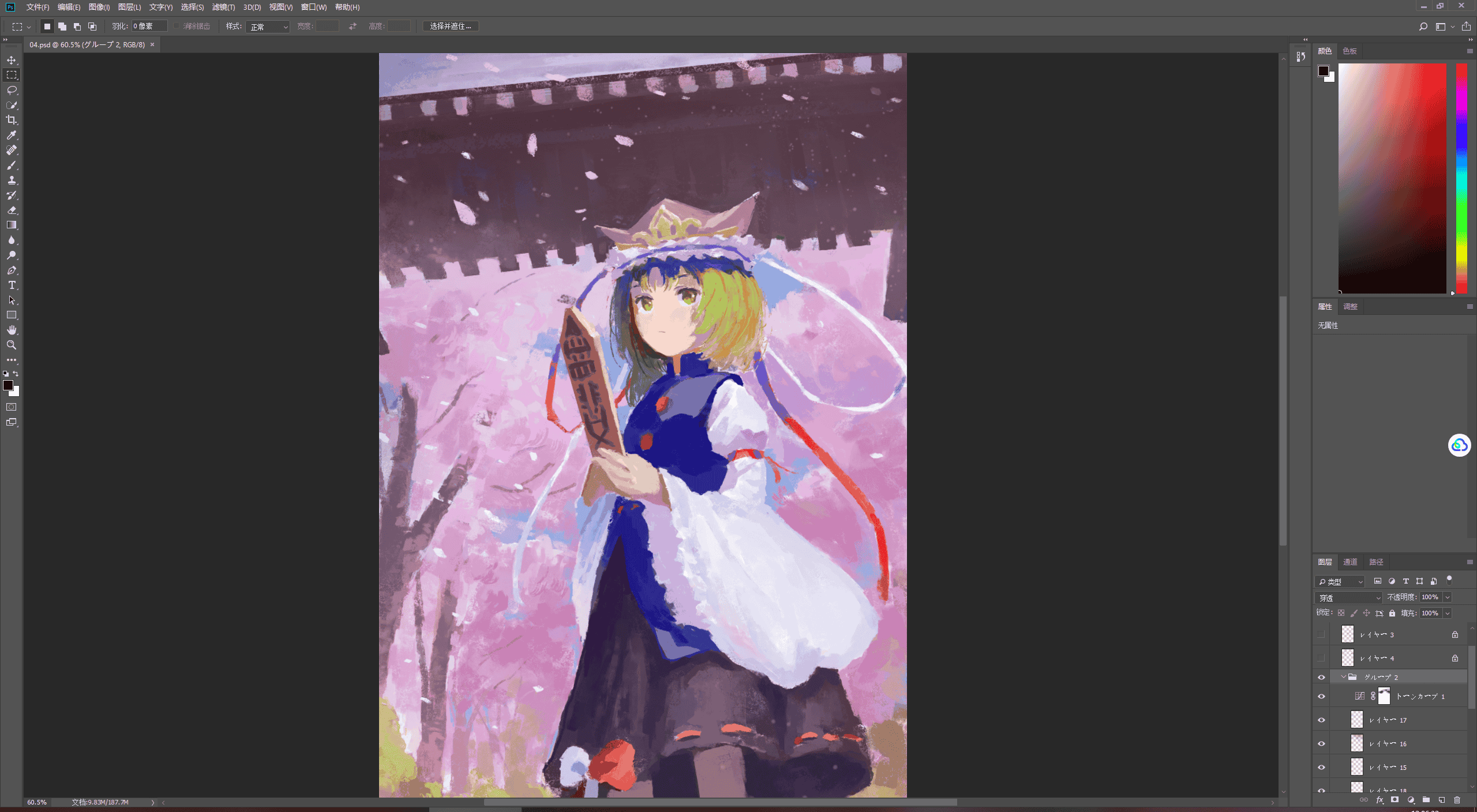Open the search icon in options bar
The width and height of the screenshot is (1477, 812).
click(1423, 27)
